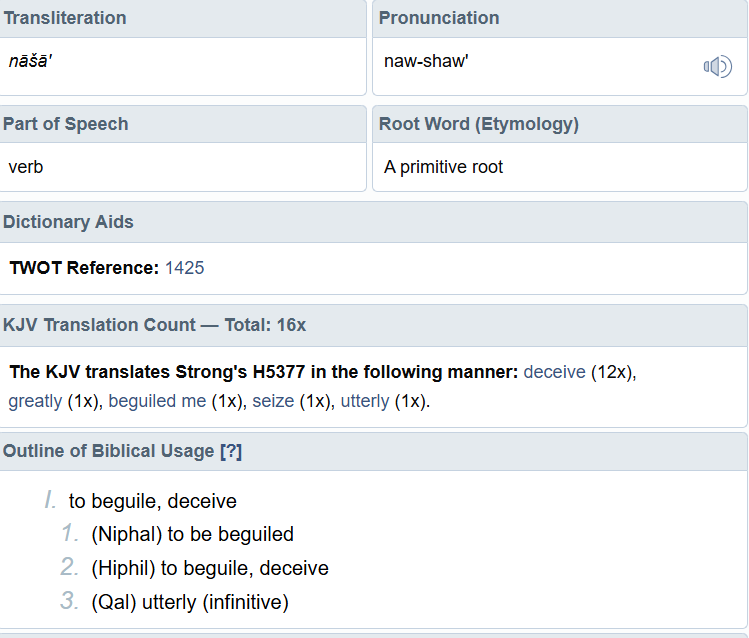Open the 'greatly' translation link
The width and height of the screenshot is (749, 638).
(35, 401)
